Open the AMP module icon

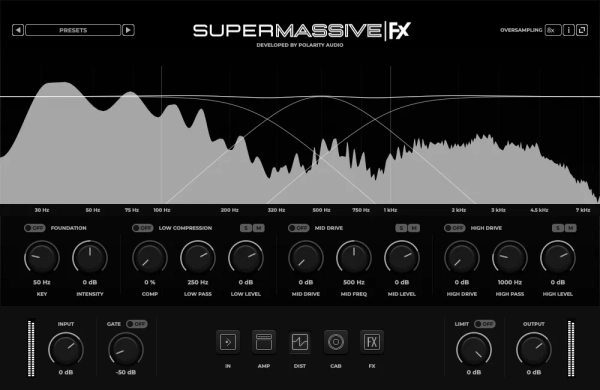[x=264, y=342]
